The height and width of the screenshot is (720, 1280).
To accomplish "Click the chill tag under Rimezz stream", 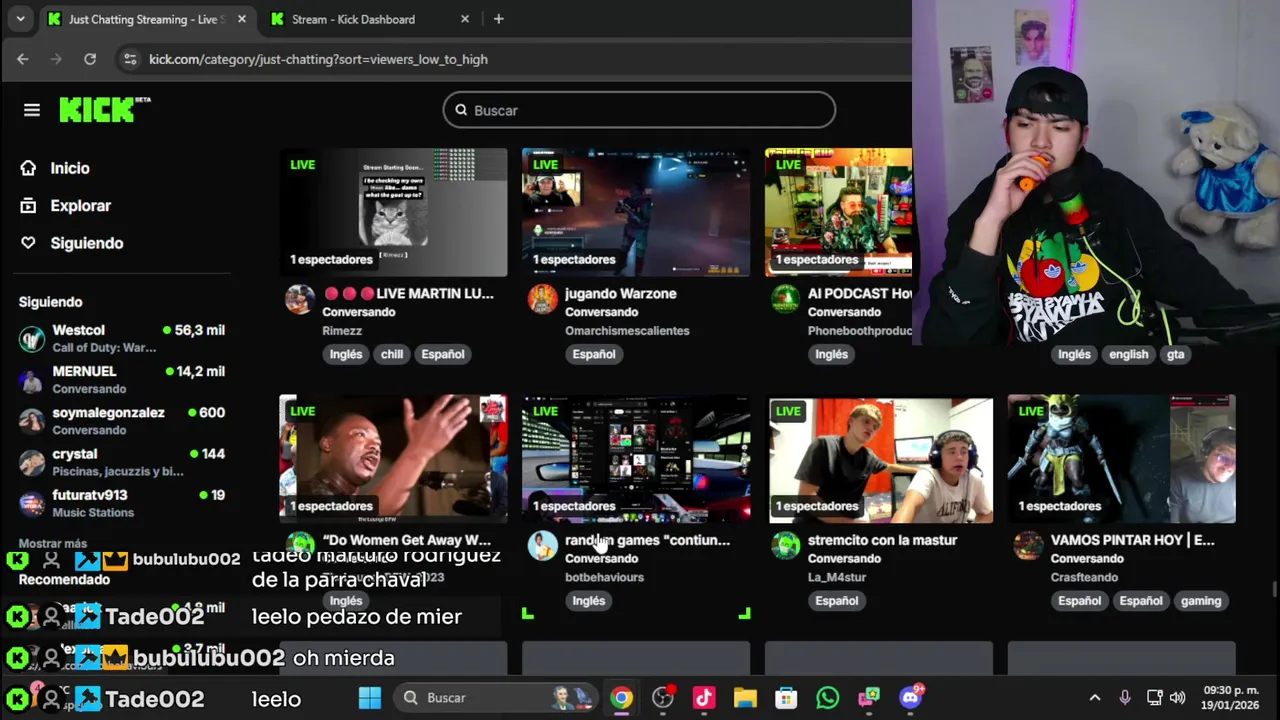I will [x=392, y=354].
